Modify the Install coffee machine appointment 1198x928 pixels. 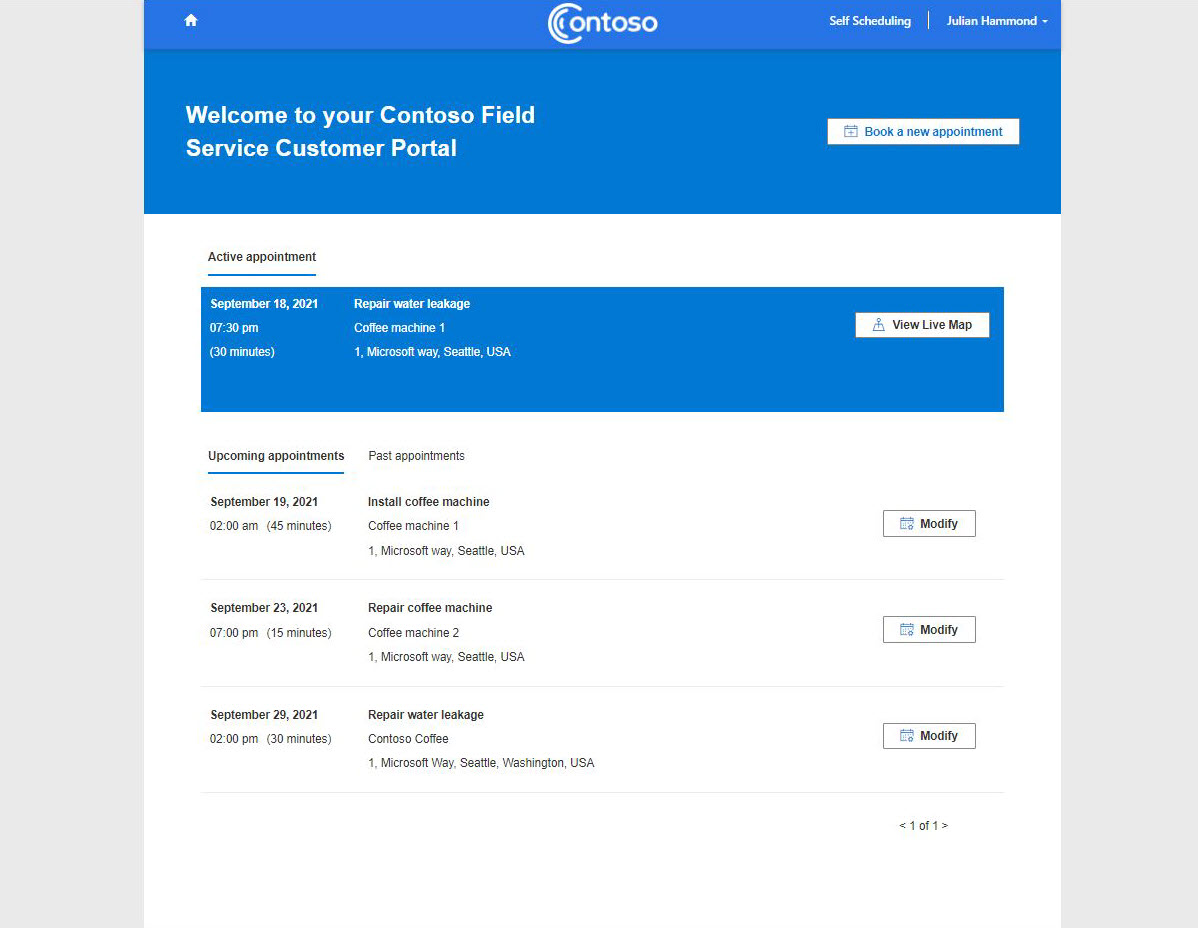929,523
